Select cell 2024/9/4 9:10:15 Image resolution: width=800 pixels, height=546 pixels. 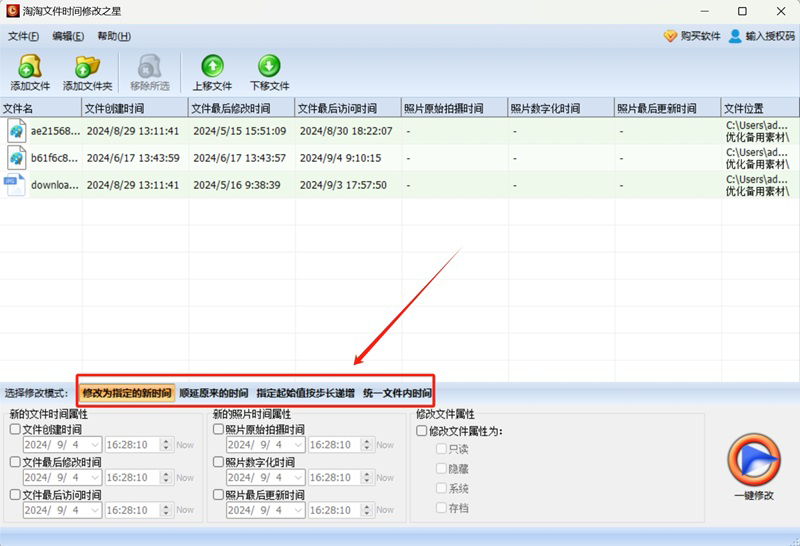point(340,158)
